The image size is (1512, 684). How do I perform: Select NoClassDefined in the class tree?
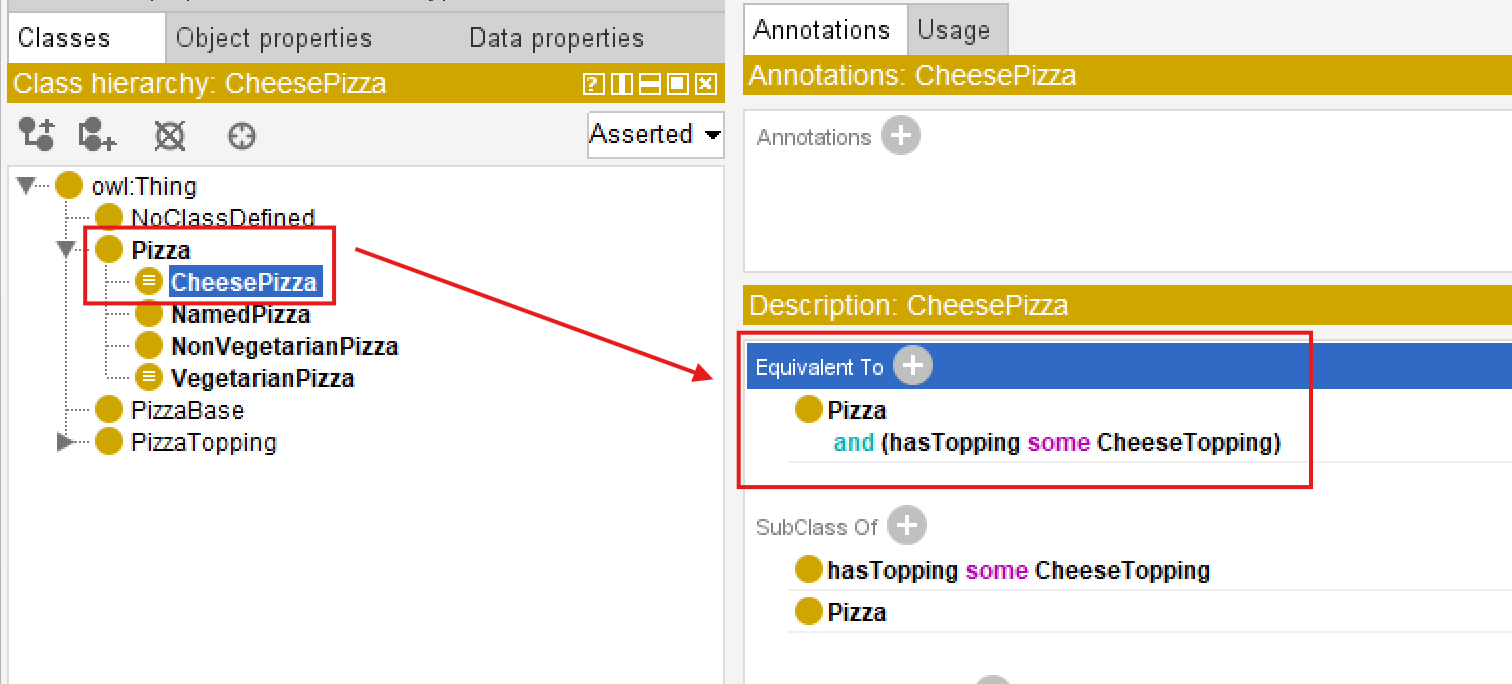[223, 218]
